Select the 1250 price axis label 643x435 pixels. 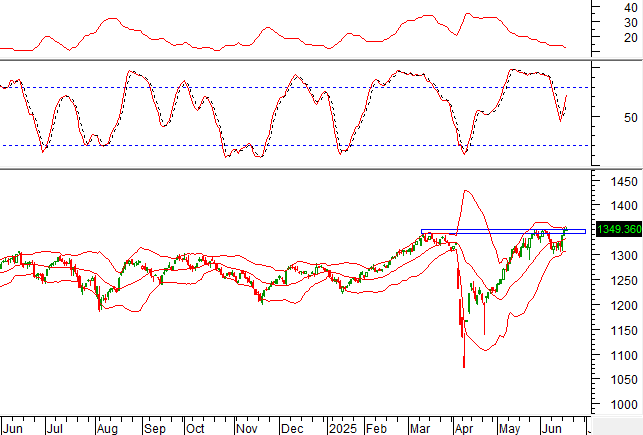tap(624, 281)
